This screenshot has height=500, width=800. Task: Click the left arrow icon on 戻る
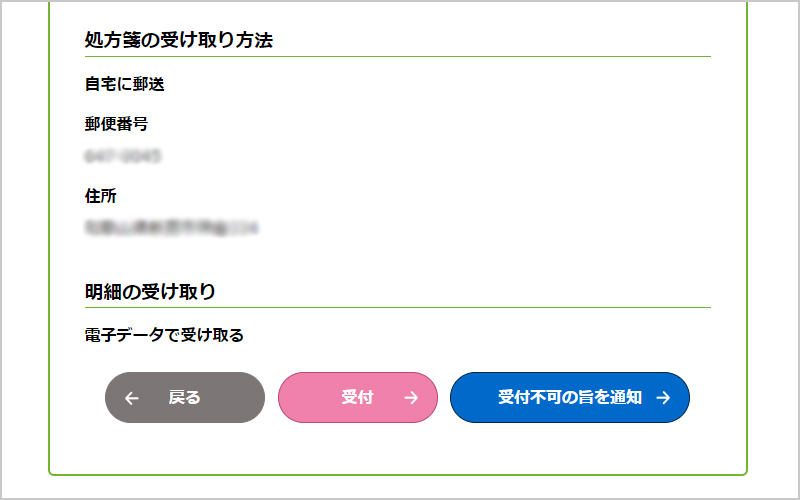[132, 398]
